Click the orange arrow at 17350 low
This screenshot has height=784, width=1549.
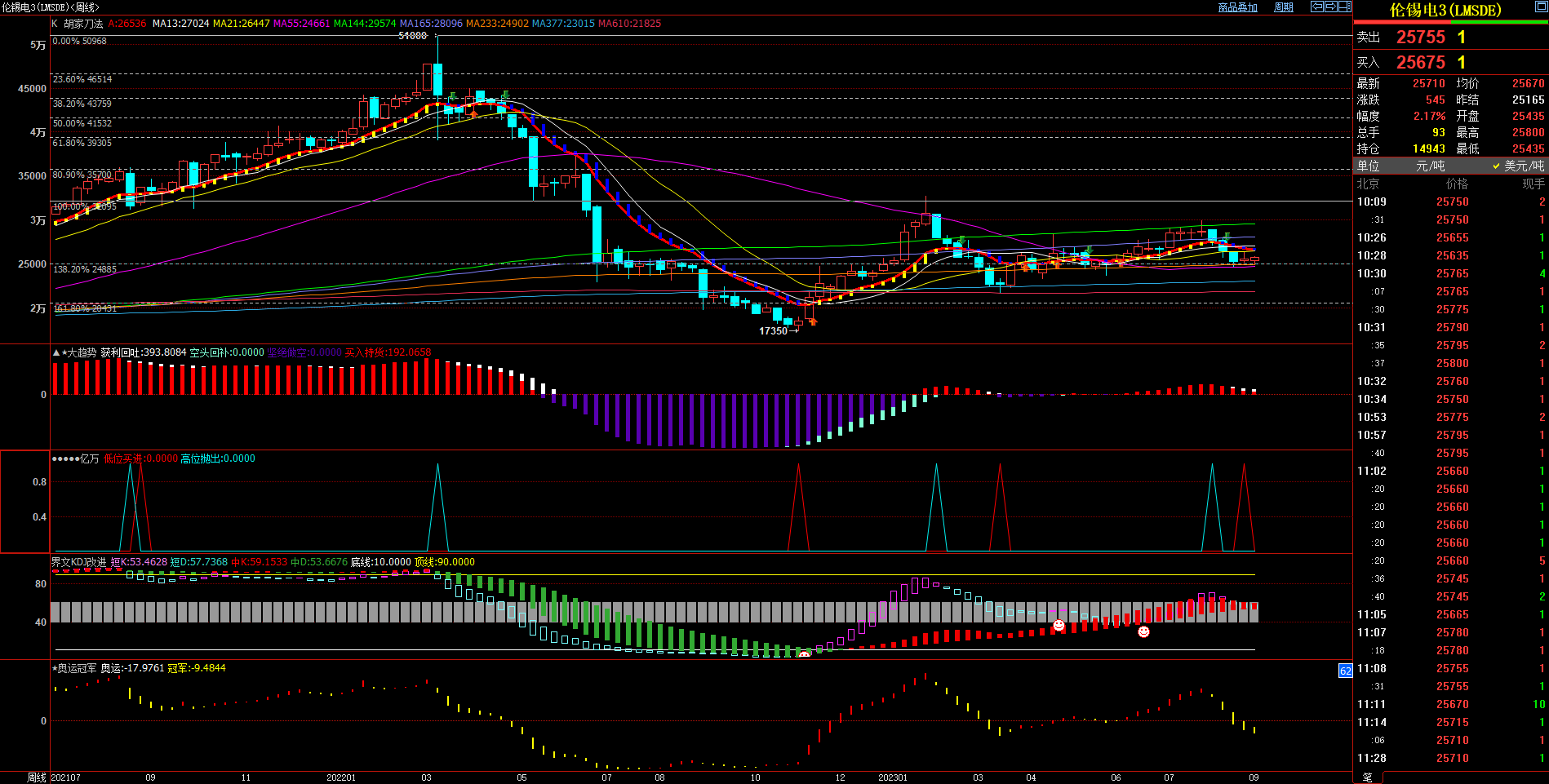tap(812, 321)
